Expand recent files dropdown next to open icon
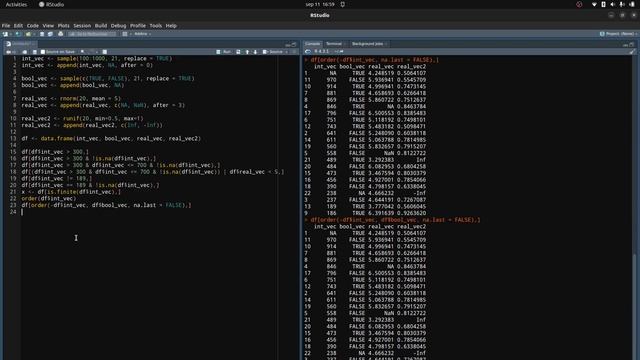Viewport: 640px width, 360px height. pos(33,34)
